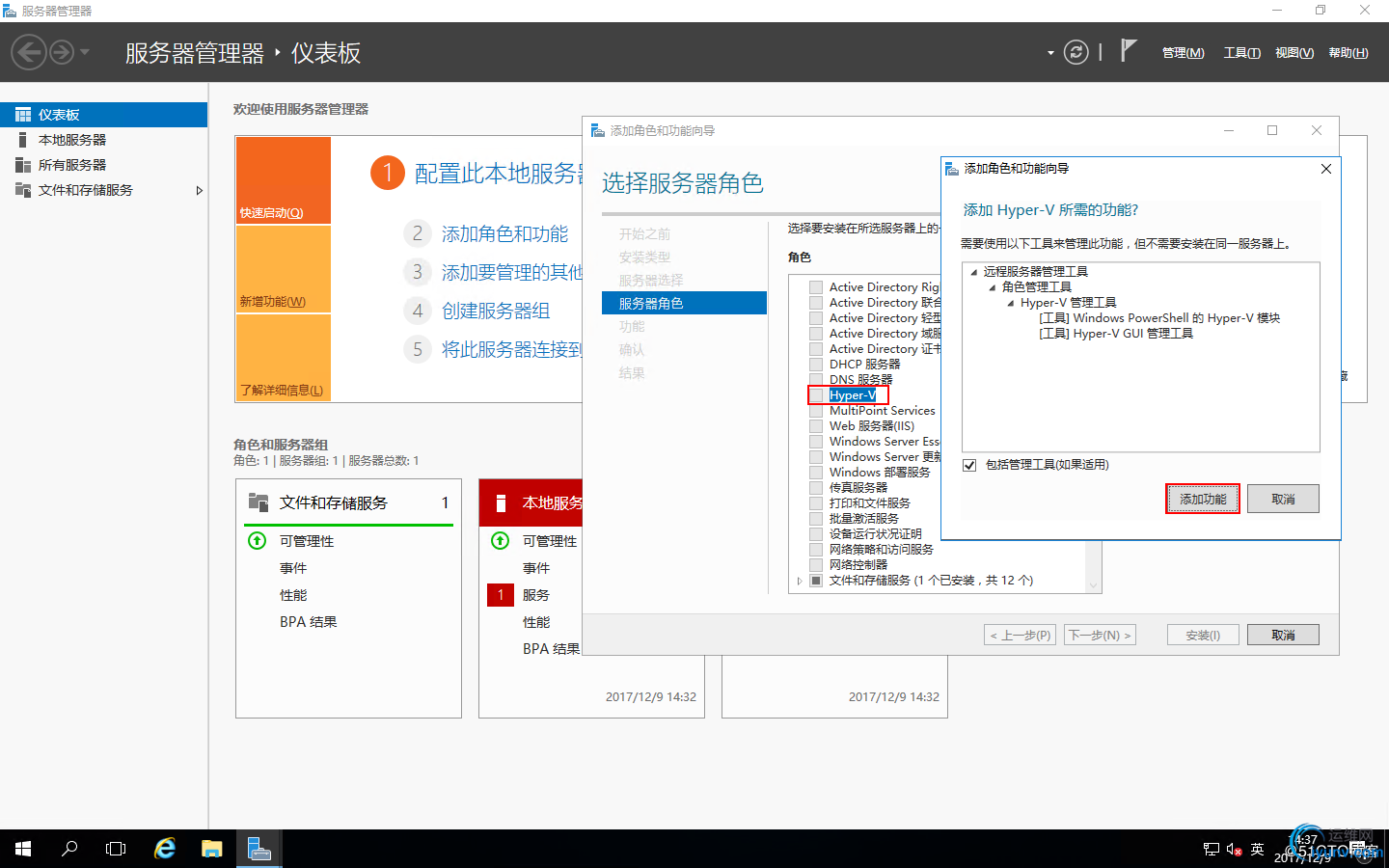Open the dropdown arrow left of refresh icon
The height and width of the screenshot is (868, 1389).
point(1050,53)
